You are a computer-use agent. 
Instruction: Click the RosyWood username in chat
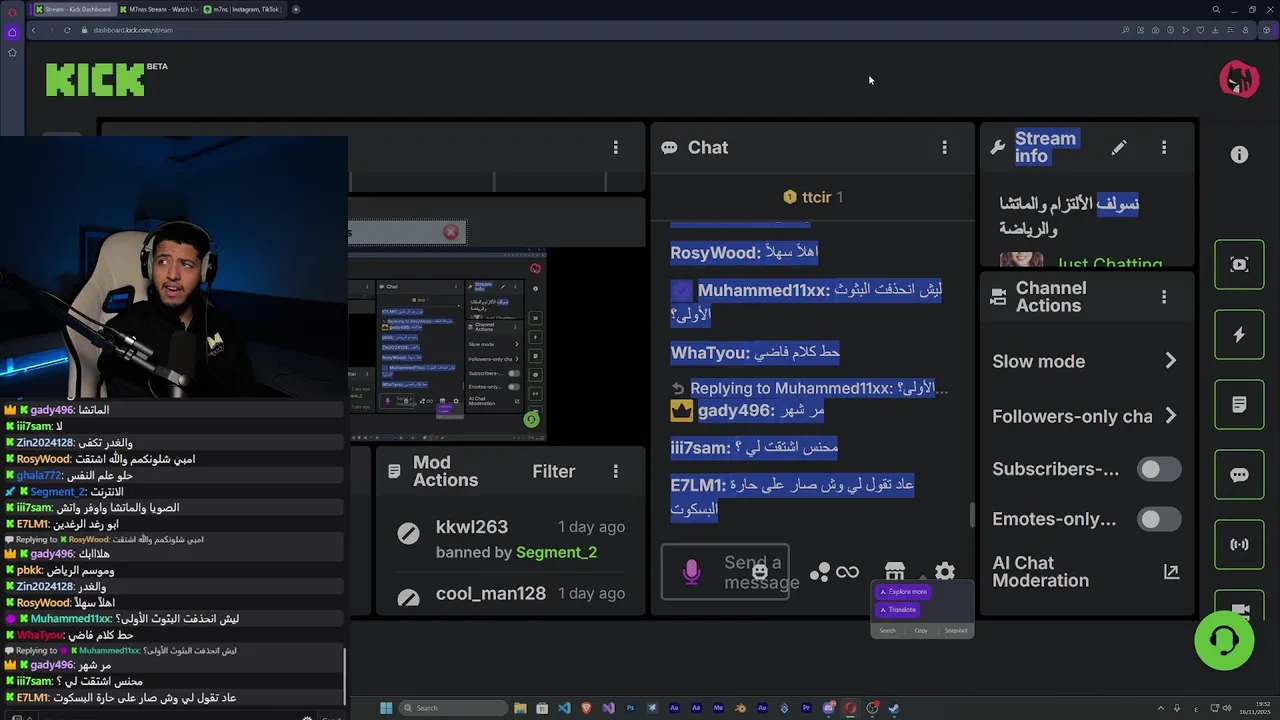pyautogui.click(x=715, y=253)
